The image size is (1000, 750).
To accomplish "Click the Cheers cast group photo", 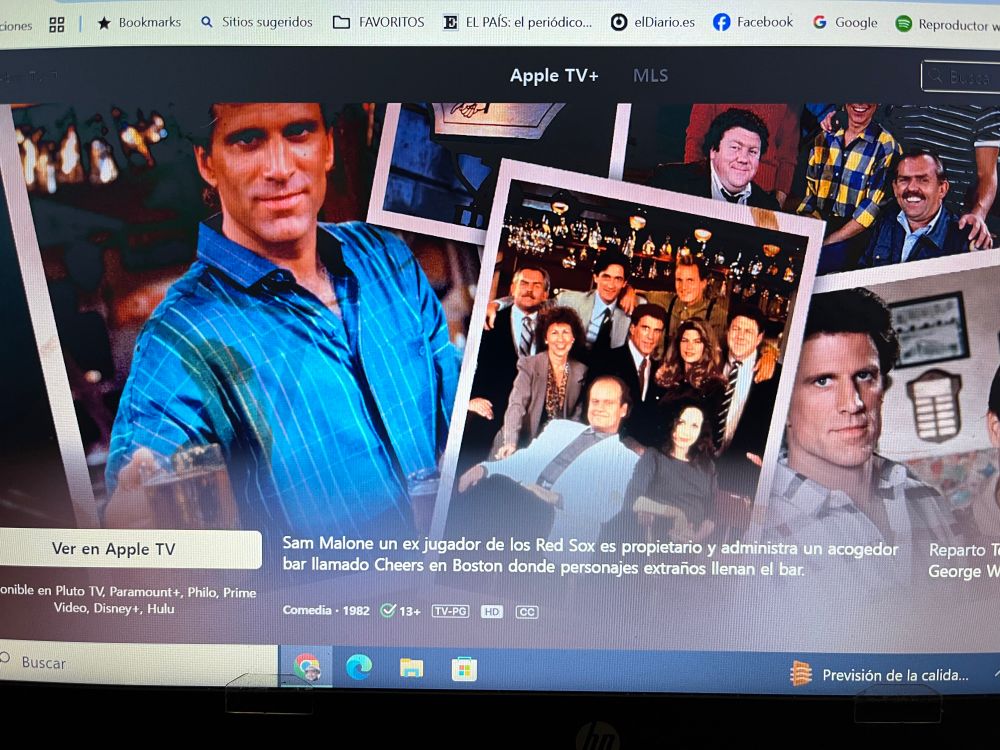I will (x=628, y=357).
